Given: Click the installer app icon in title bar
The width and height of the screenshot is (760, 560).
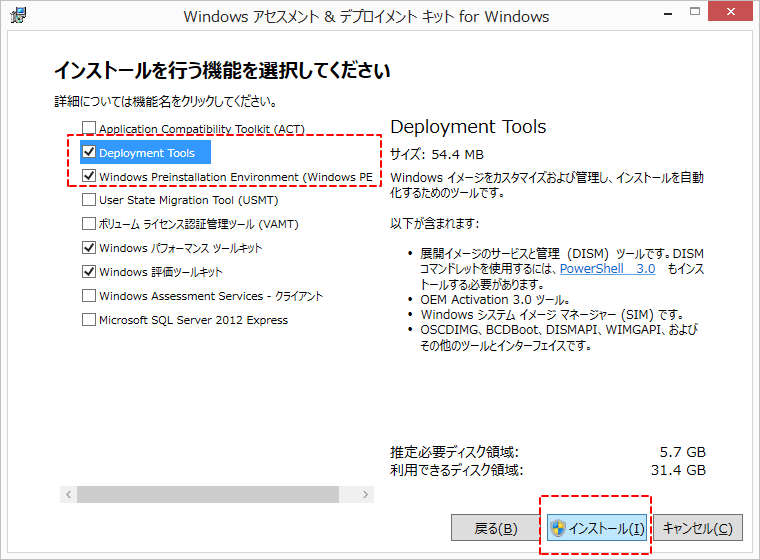Looking at the screenshot, I should (18, 15).
